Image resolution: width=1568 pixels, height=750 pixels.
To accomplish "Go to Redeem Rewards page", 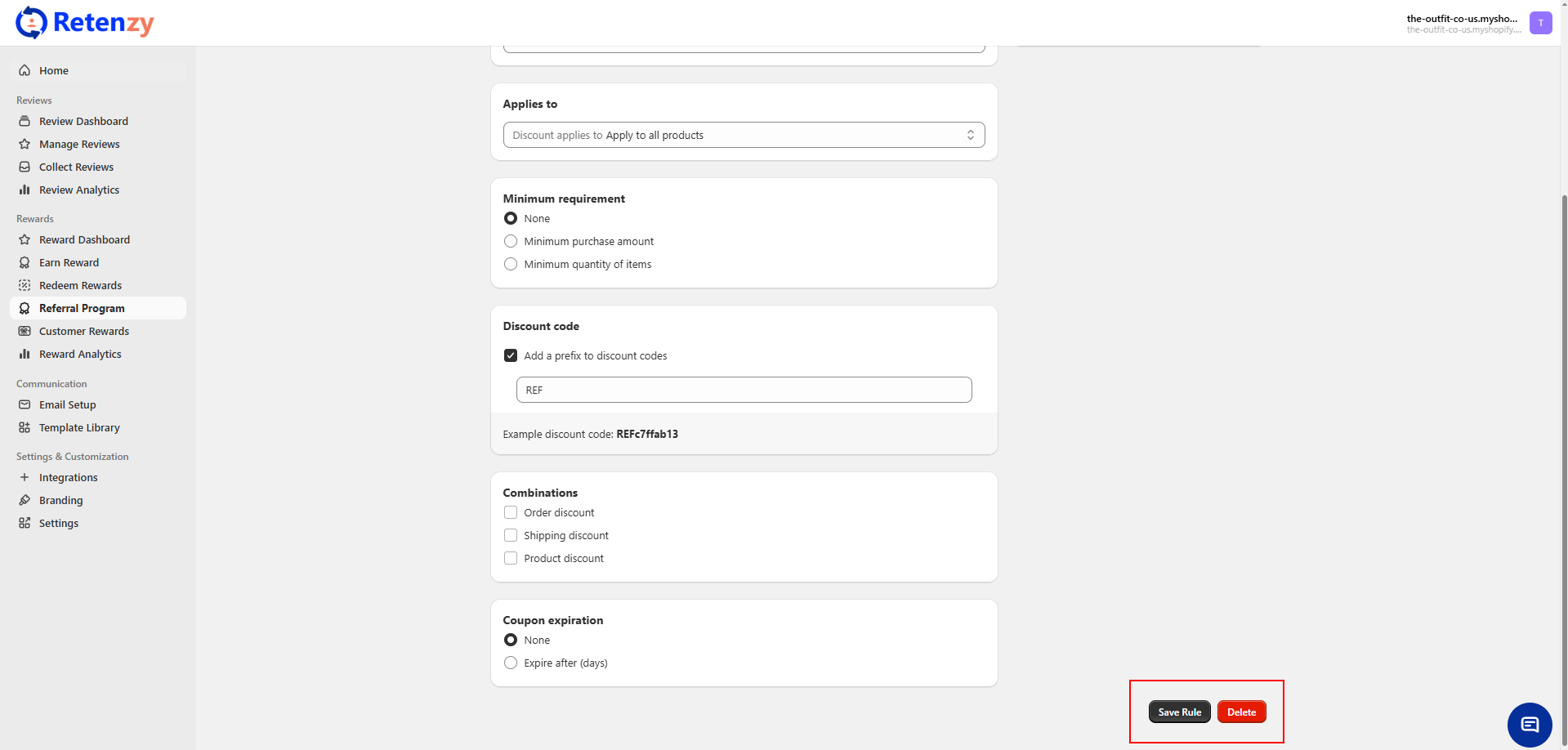I will (80, 285).
